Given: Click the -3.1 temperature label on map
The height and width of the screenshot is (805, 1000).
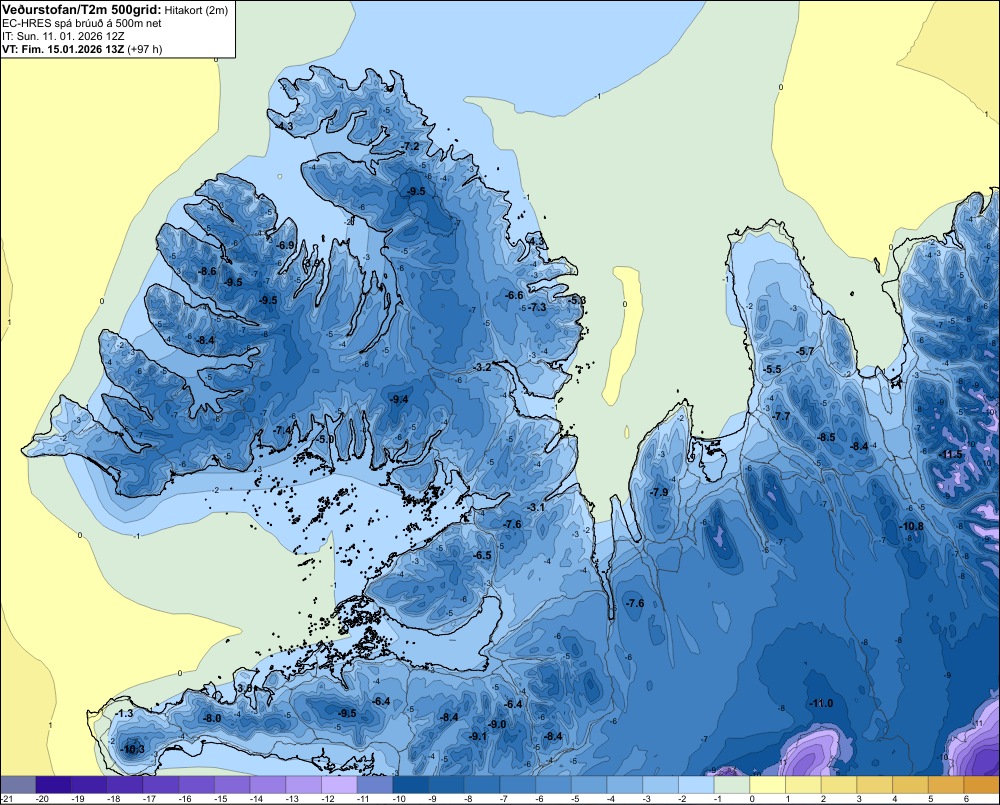Looking at the screenshot, I should click(536, 507).
